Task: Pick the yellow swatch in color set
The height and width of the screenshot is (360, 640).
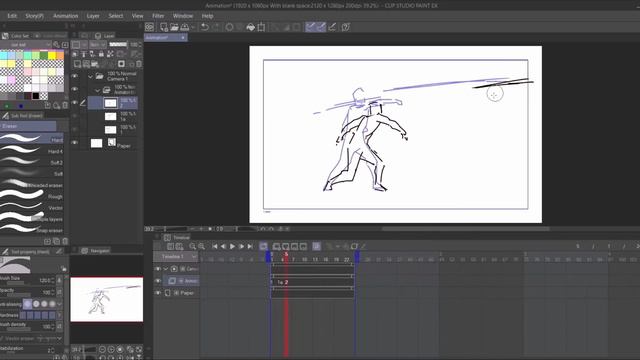Action: 52,55
